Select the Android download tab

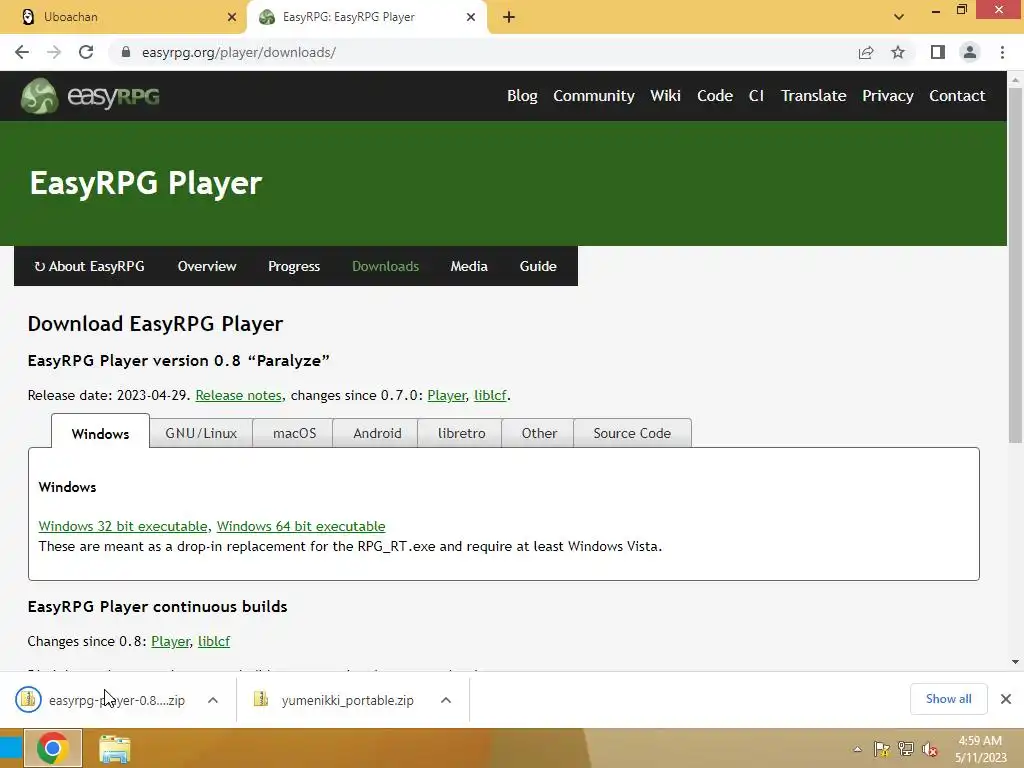(x=377, y=434)
